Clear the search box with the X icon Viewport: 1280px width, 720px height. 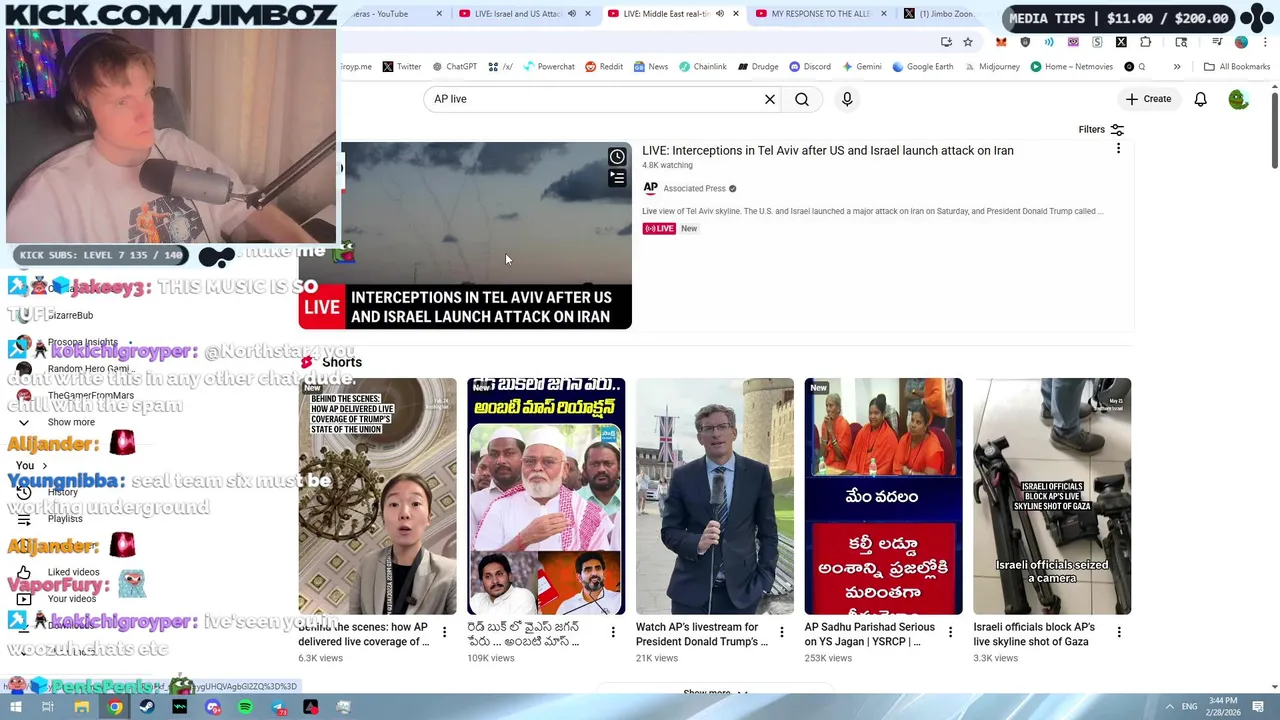770,99
